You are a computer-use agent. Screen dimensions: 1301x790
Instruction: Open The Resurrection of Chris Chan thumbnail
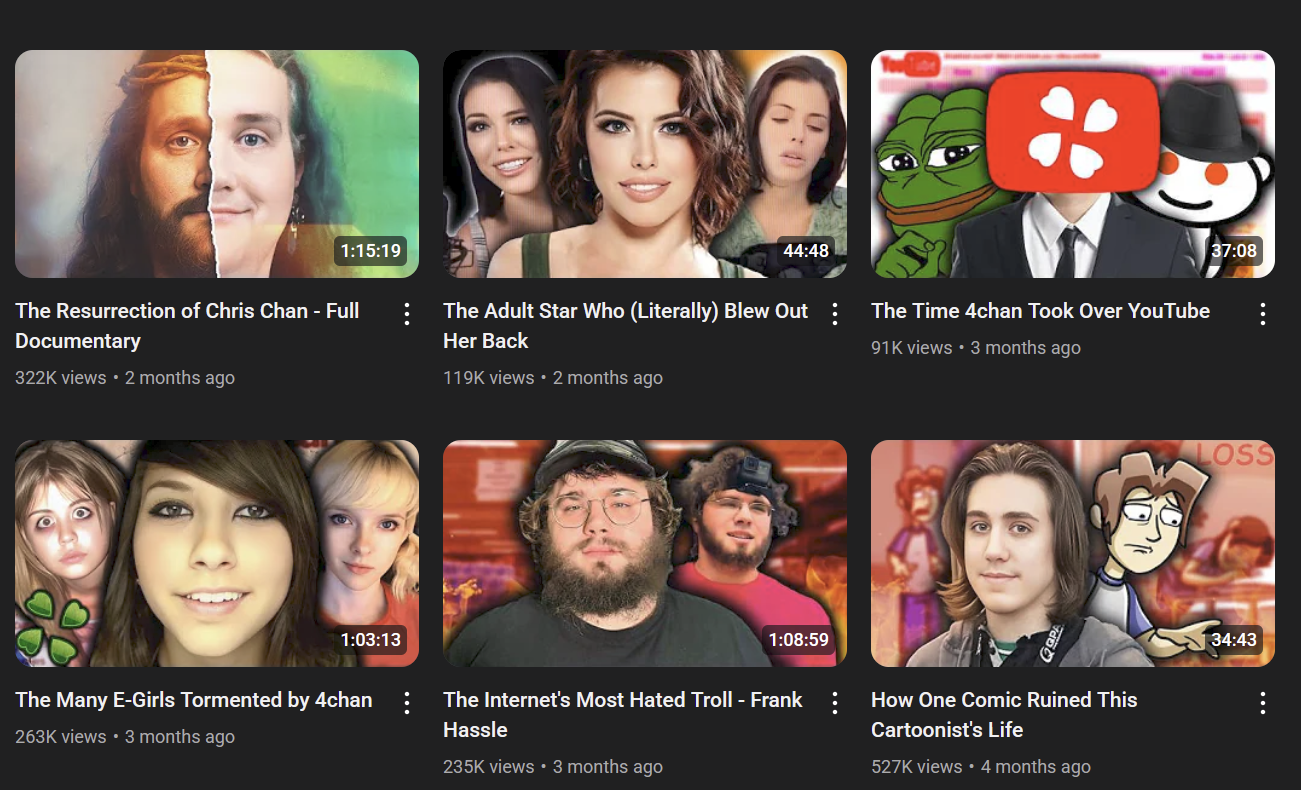(217, 164)
